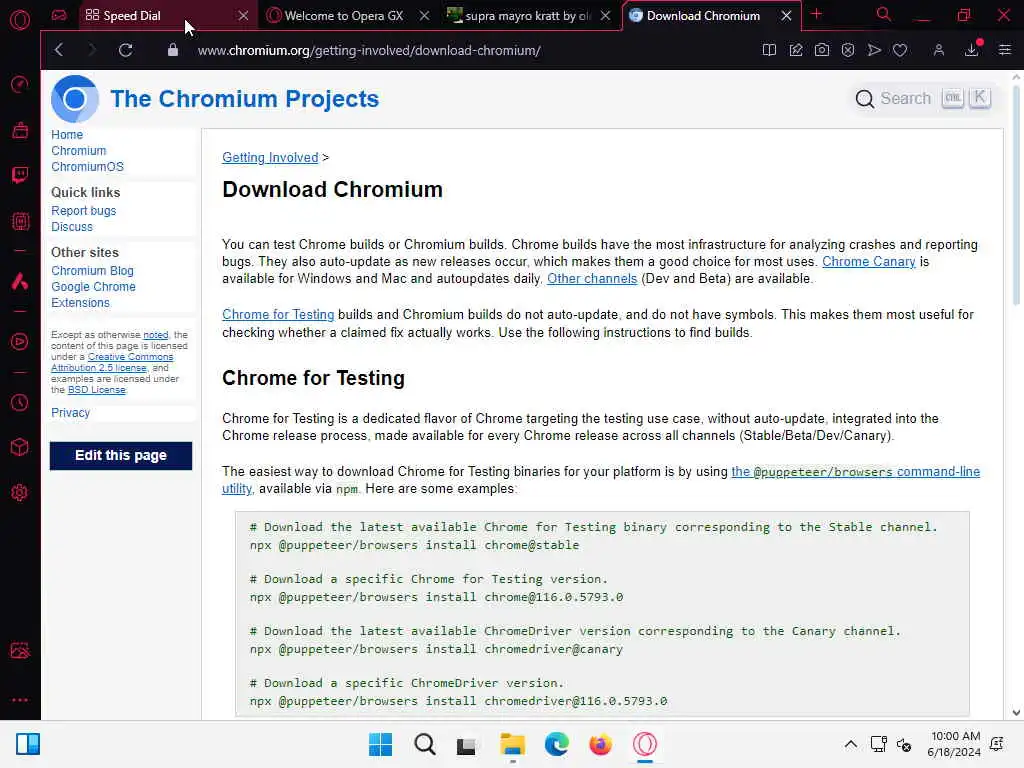The height and width of the screenshot is (768, 1024).
Task: Open the Opera main menu logo
Action: coord(20,20)
